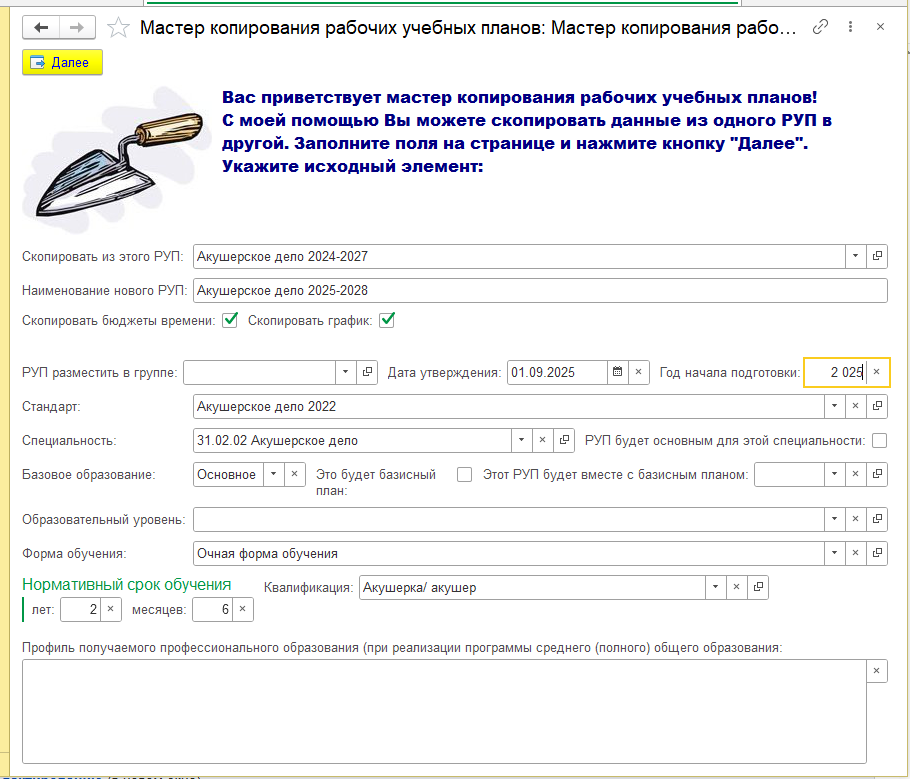Screen dimensions: 910x779
Task: Toggle the Скопировать график checkbox
Action: (x=387, y=321)
